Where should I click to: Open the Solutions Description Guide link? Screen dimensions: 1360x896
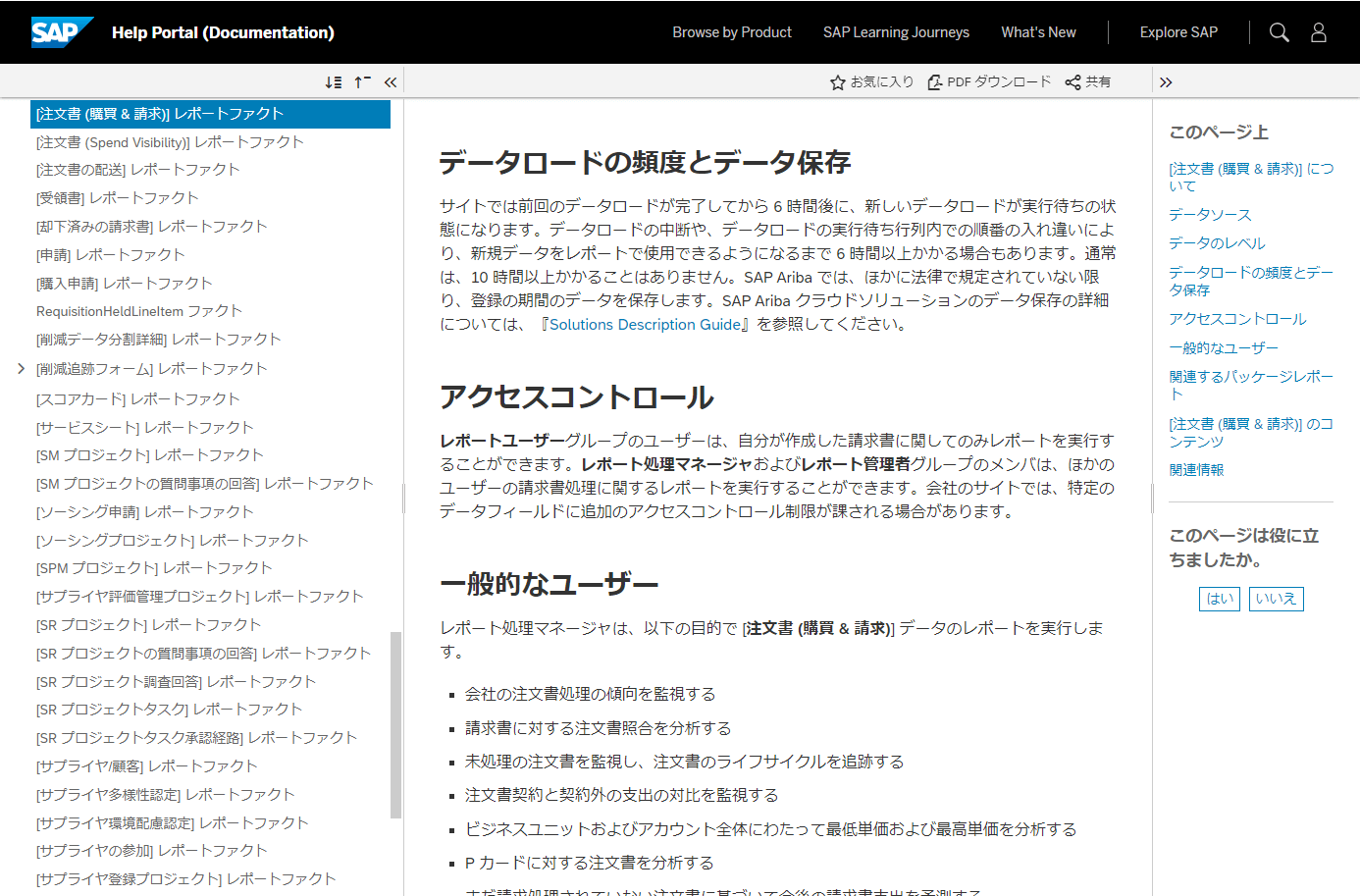pyautogui.click(x=645, y=325)
